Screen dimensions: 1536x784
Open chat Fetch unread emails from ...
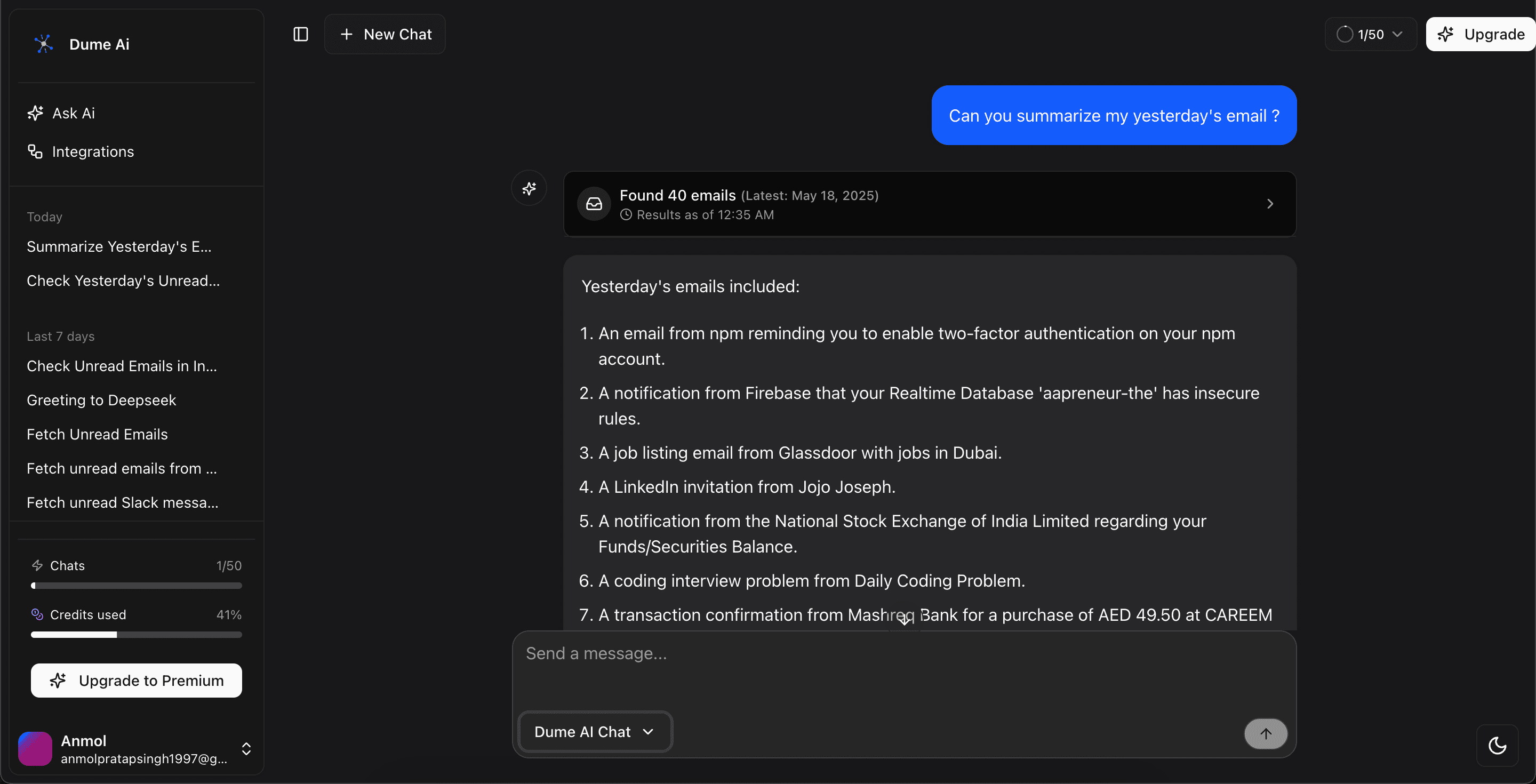(122, 469)
